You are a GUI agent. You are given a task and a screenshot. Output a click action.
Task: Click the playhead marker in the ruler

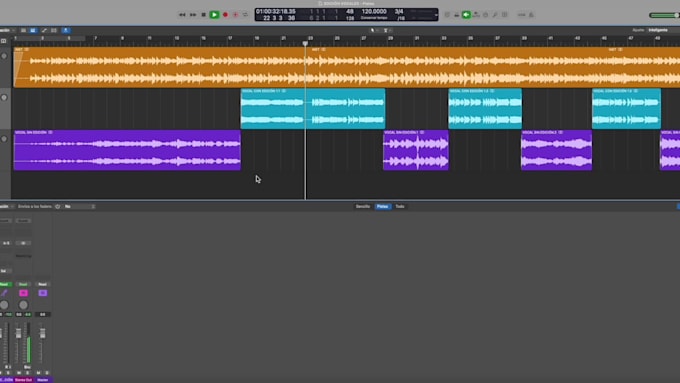tap(305, 43)
